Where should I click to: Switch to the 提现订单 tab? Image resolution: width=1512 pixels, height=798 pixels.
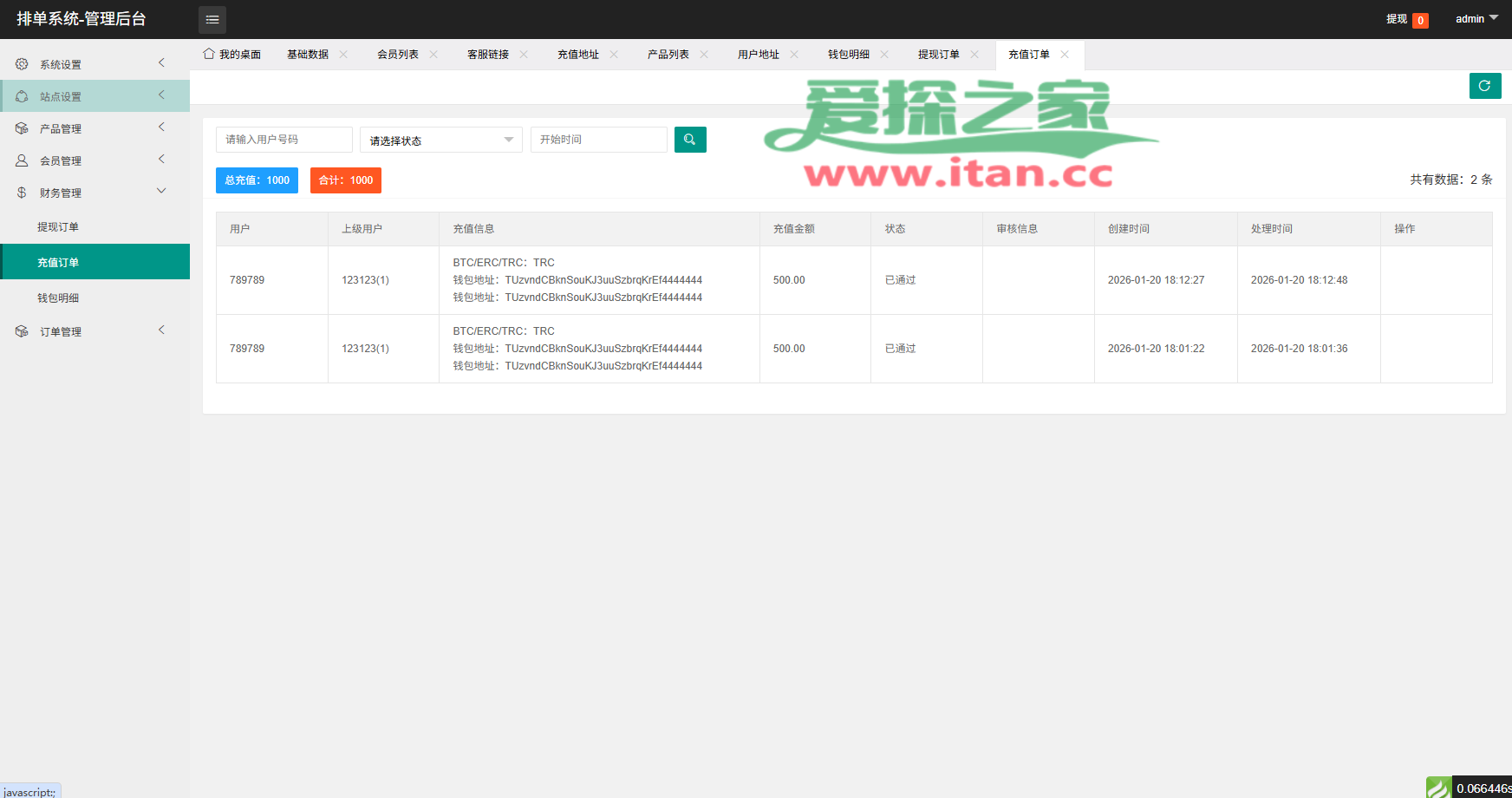[938, 55]
